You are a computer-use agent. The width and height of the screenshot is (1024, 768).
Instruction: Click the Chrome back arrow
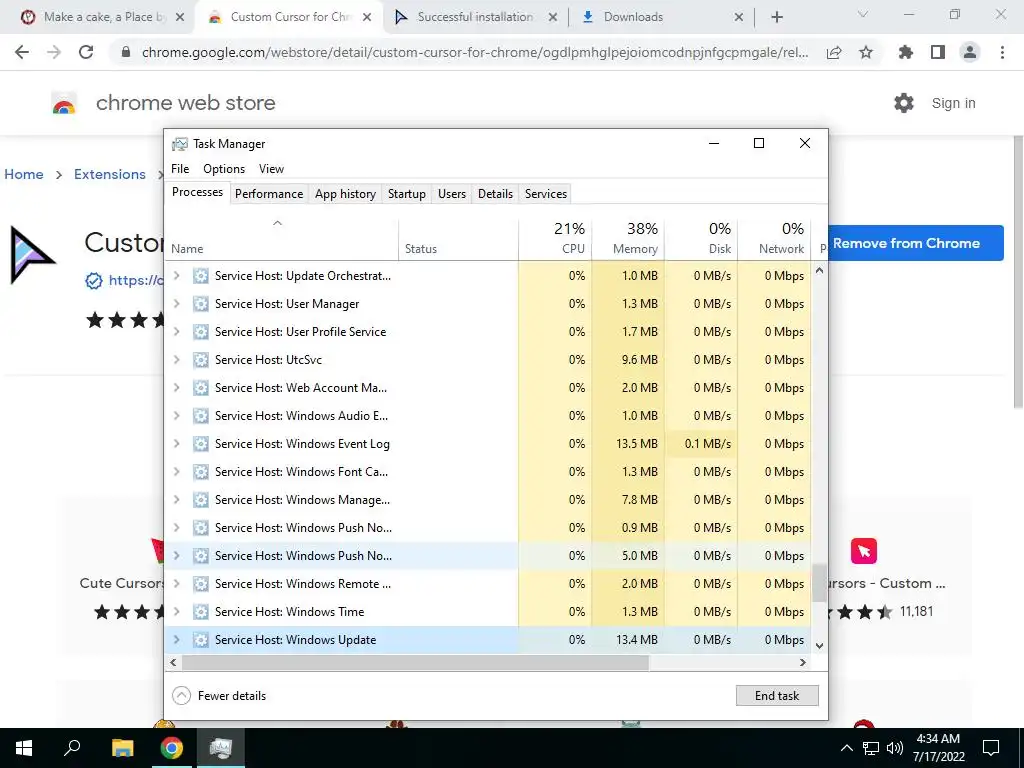[x=22, y=52]
